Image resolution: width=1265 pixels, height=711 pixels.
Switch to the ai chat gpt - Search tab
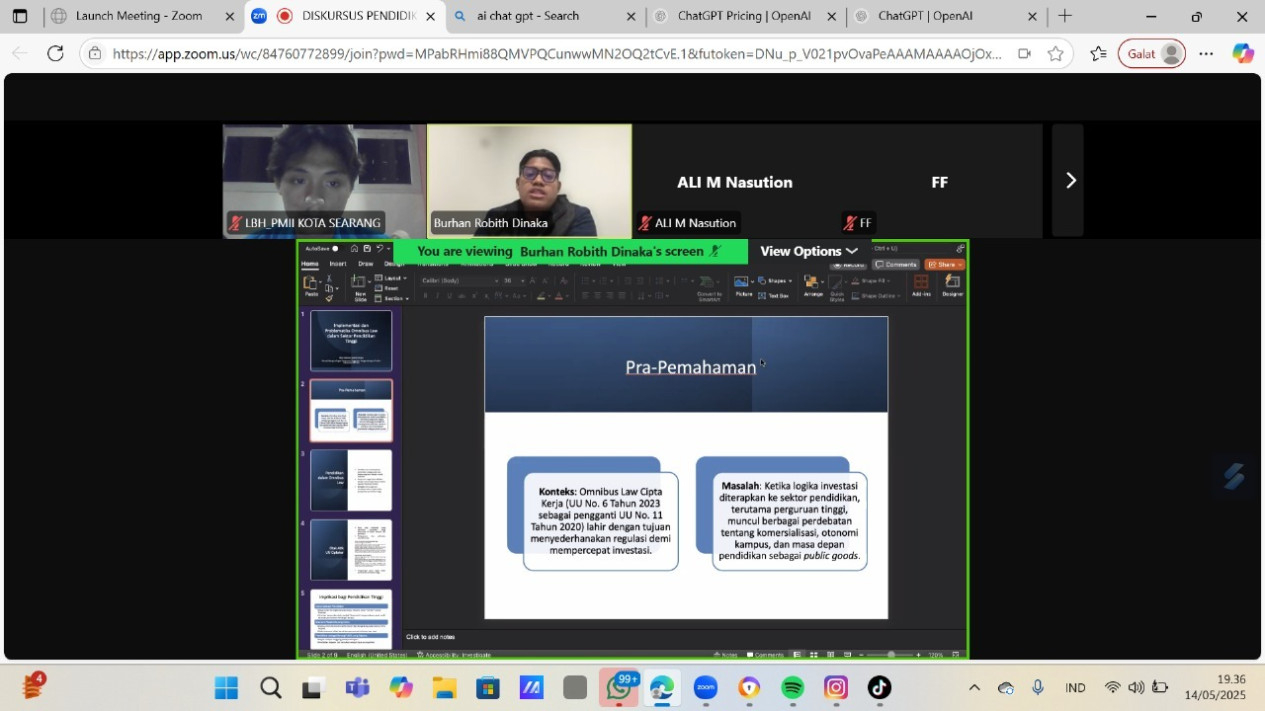pos(528,16)
